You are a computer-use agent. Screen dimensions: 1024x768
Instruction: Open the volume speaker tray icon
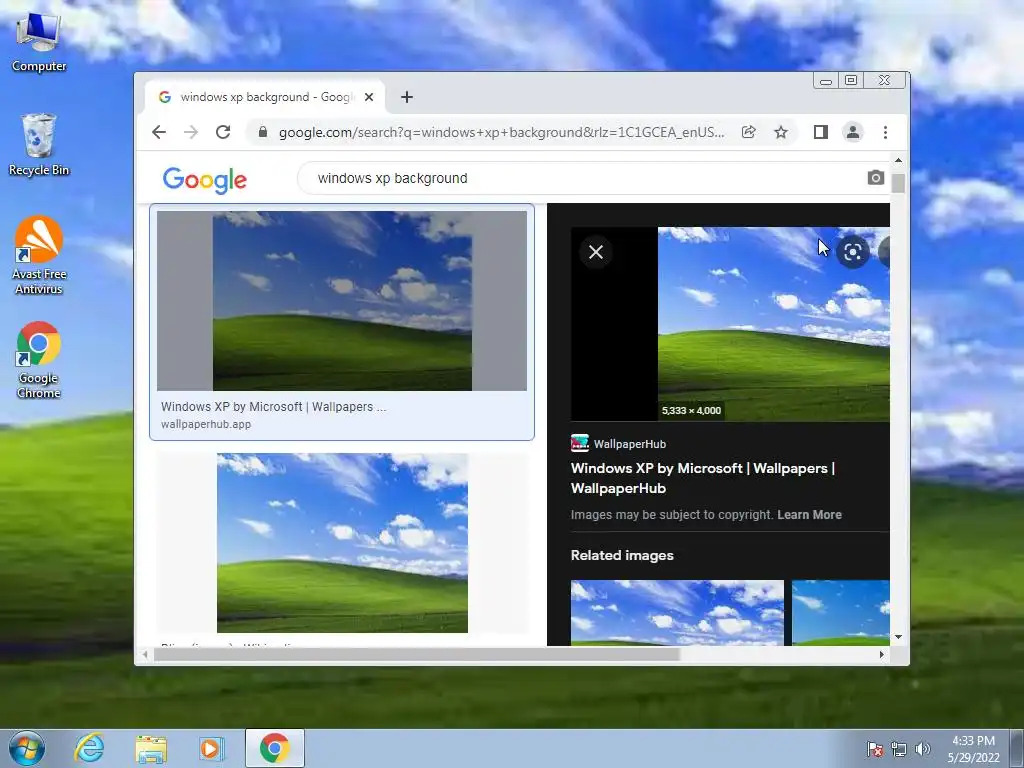[x=923, y=749]
